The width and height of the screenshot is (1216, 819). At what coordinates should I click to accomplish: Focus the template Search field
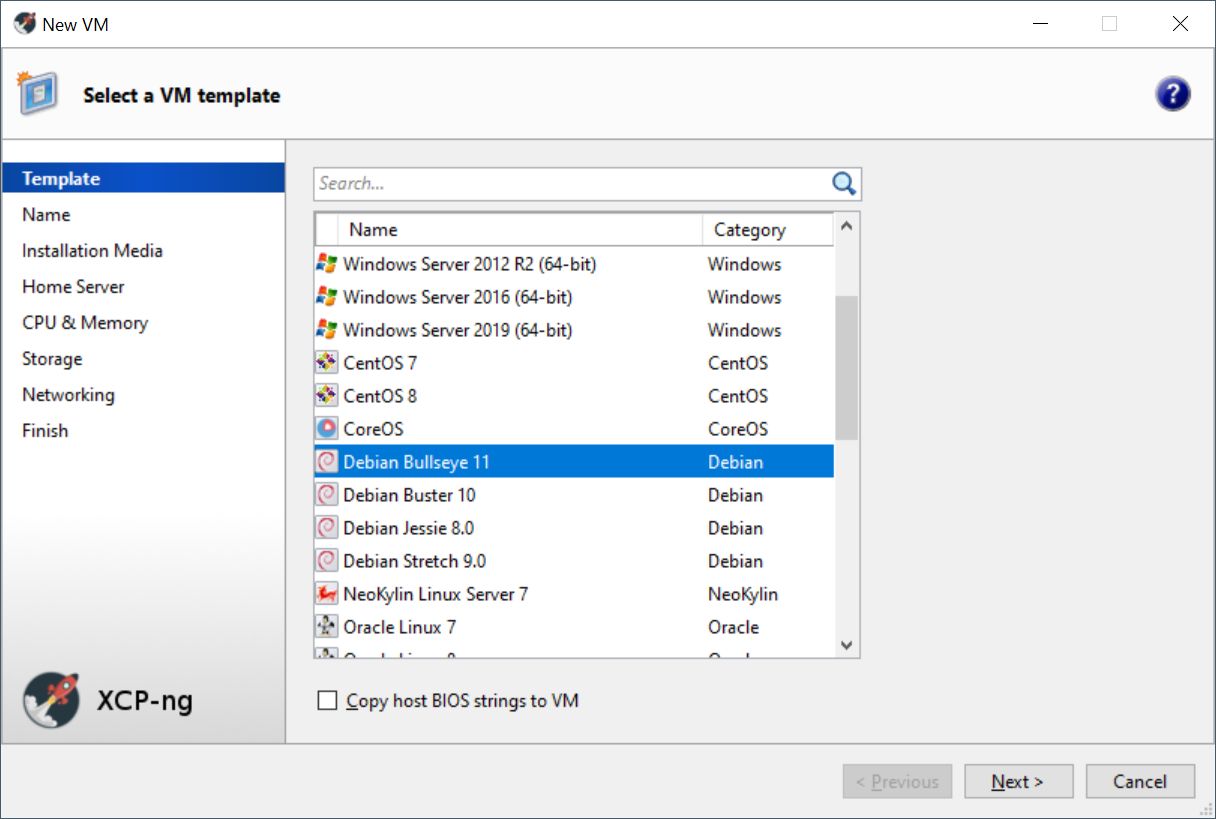[570, 184]
